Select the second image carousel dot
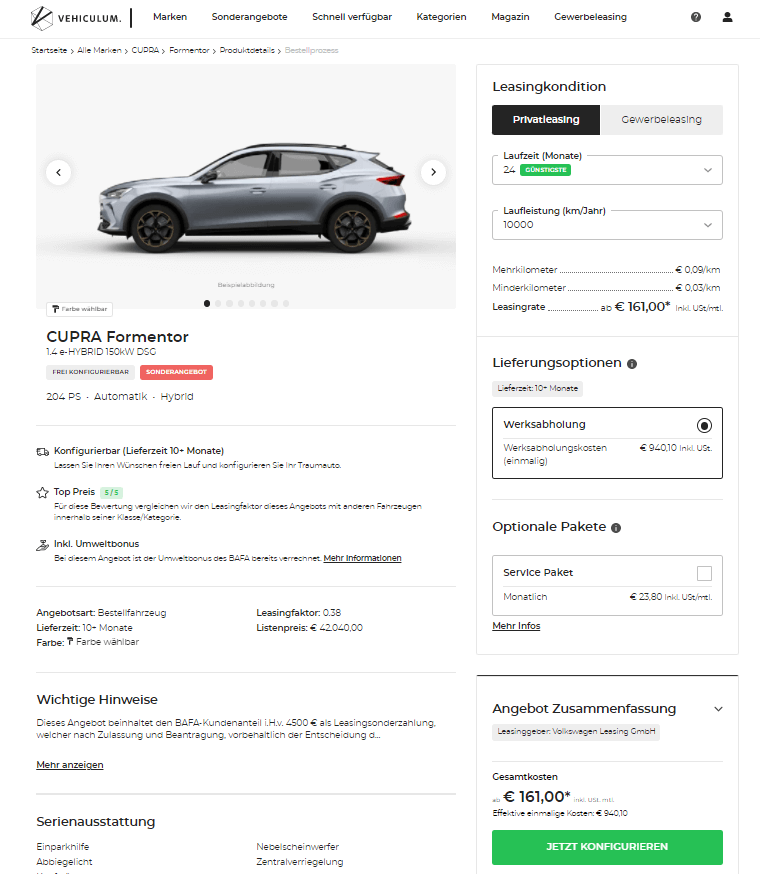Screen dimensions: 760x874 tap(218, 304)
